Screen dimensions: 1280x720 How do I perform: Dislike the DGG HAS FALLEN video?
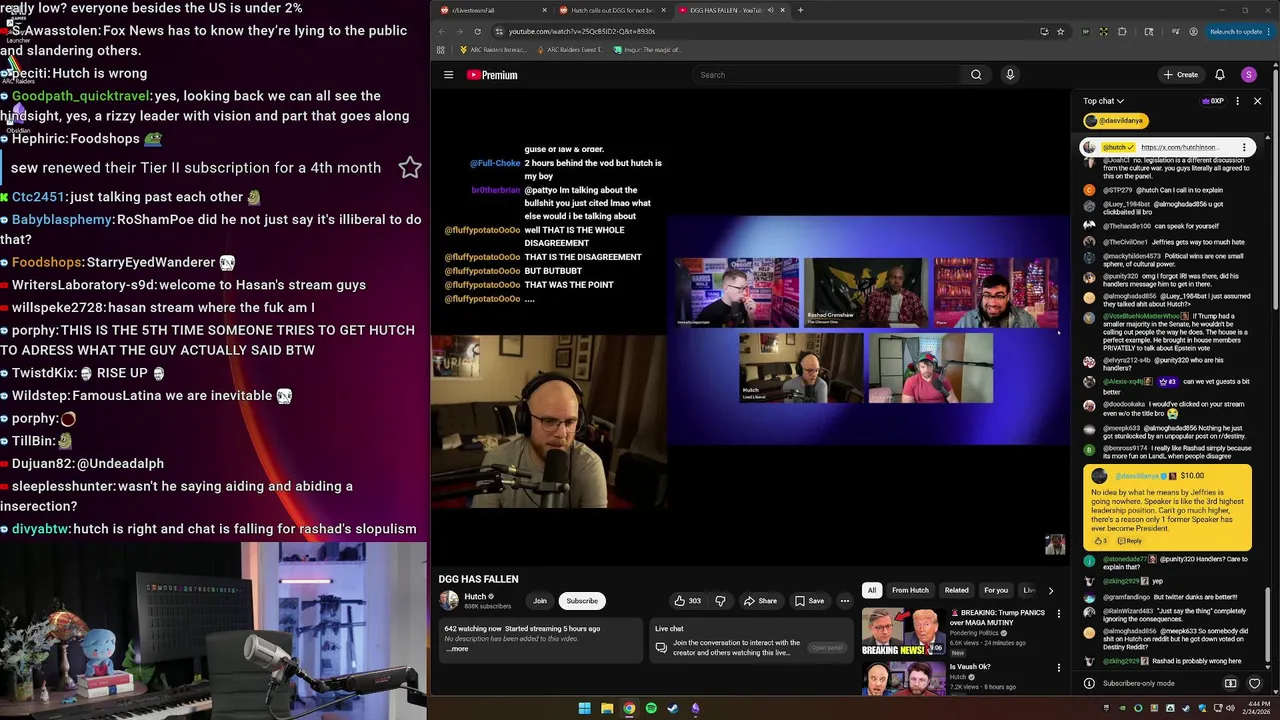(x=720, y=601)
